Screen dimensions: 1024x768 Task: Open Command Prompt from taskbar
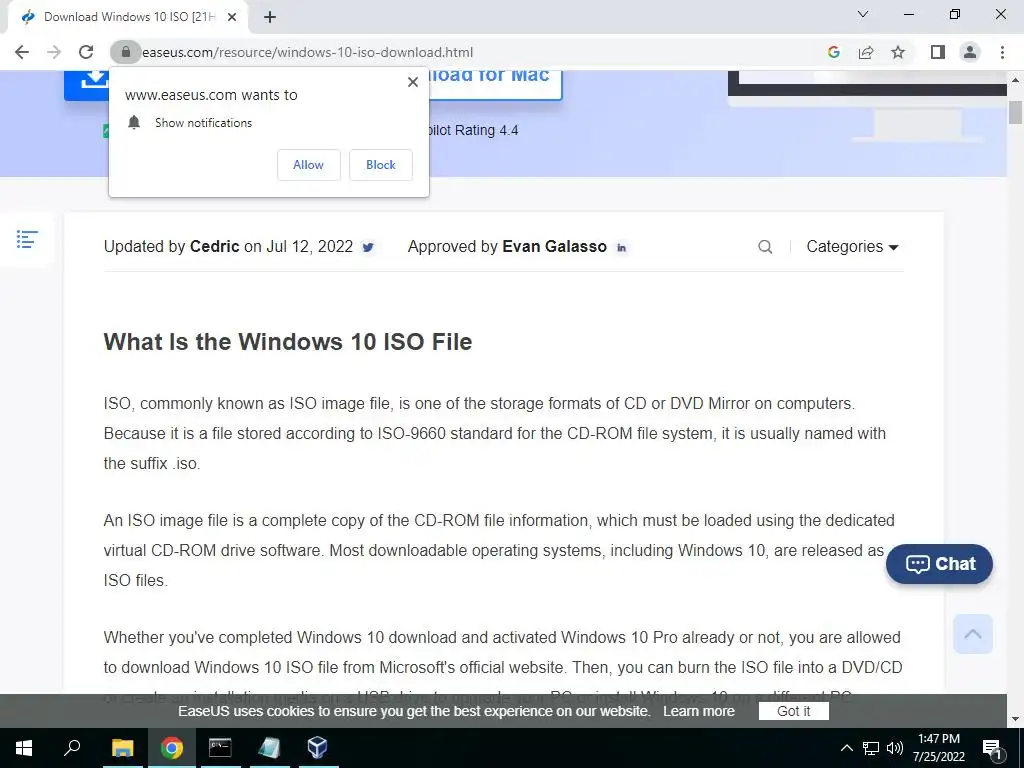coord(220,748)
